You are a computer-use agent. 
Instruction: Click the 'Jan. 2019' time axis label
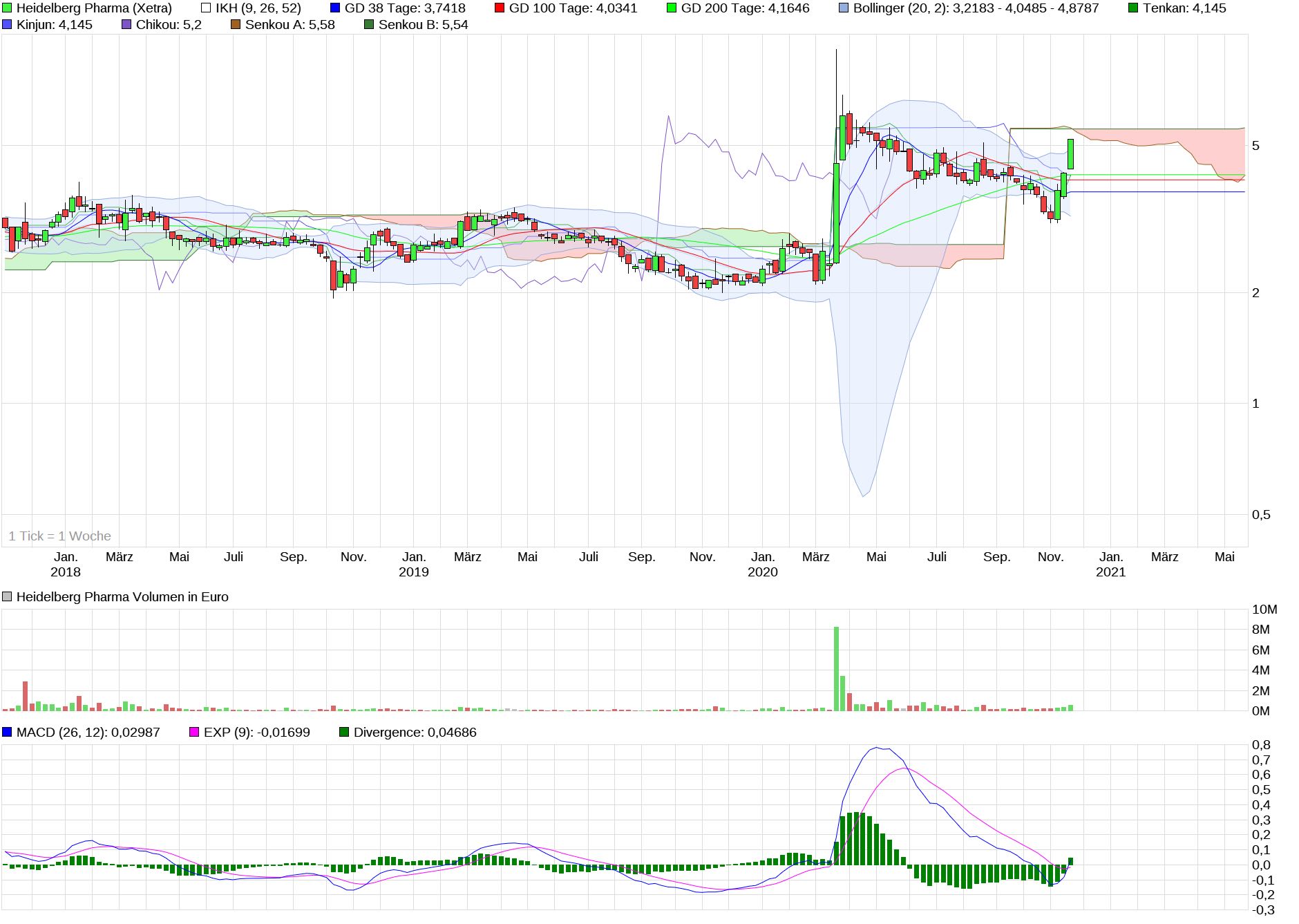[x=414, y=564]
